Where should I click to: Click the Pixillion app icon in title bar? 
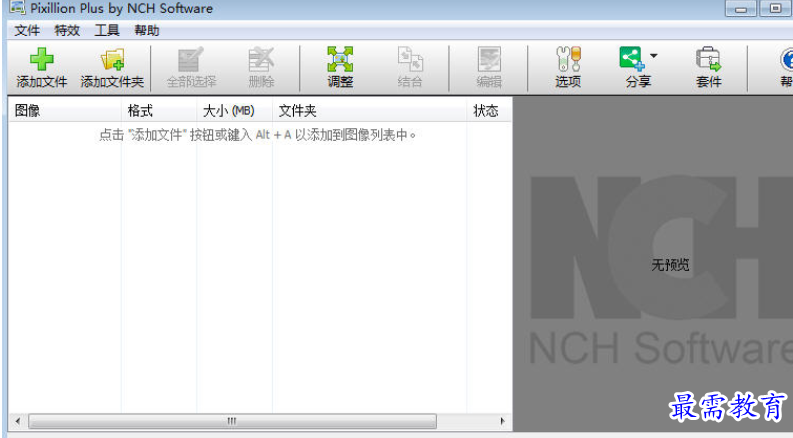17,8
